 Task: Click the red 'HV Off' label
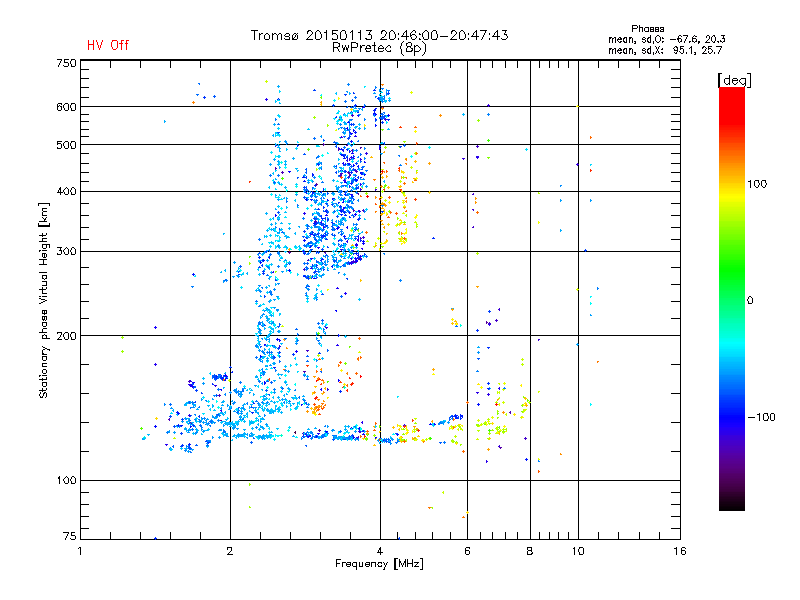coord(108,45)
